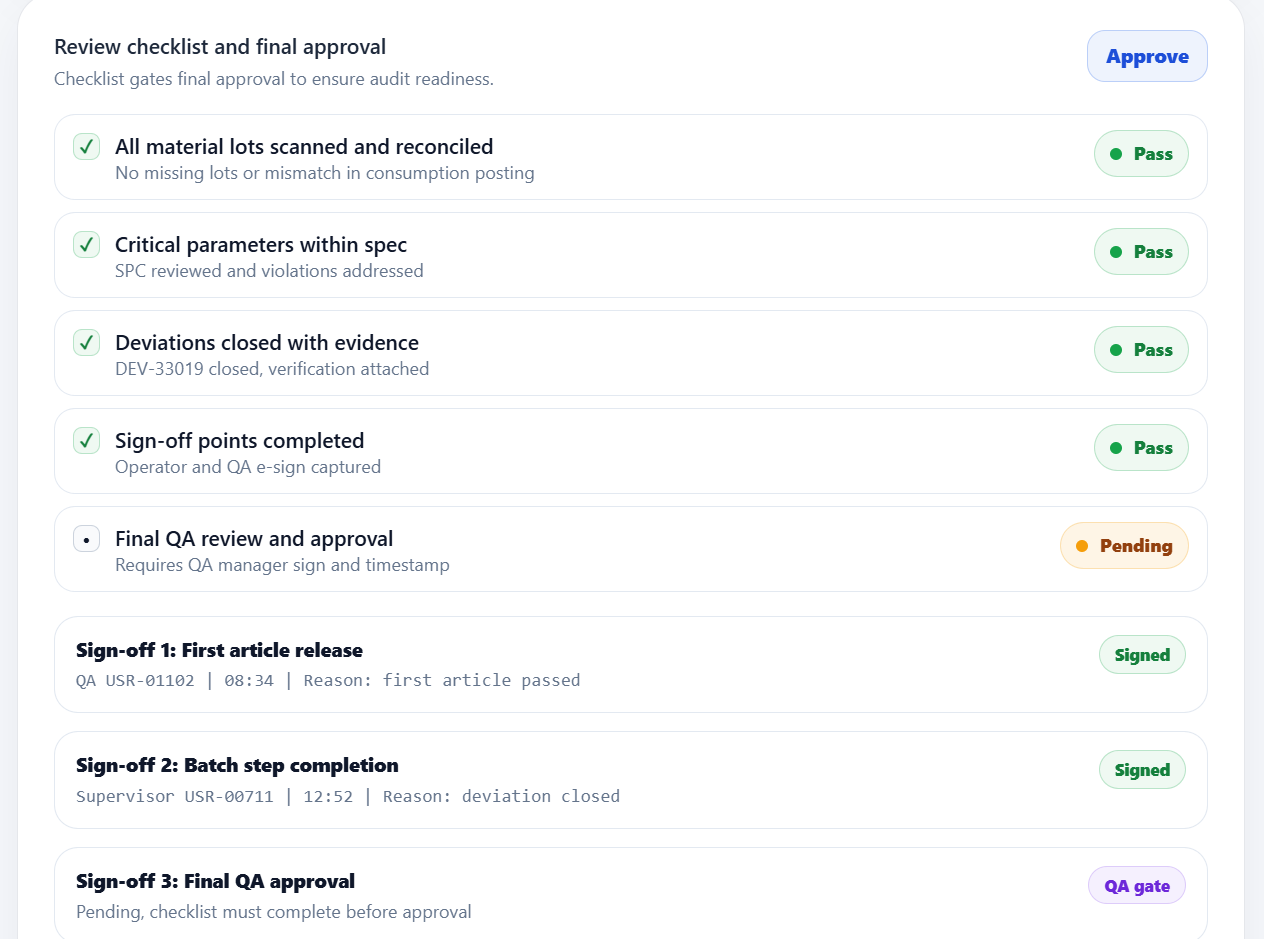Click Signed badge on first article release
The height and width of the screenshot is (939, 1264).
(1142, 655)
